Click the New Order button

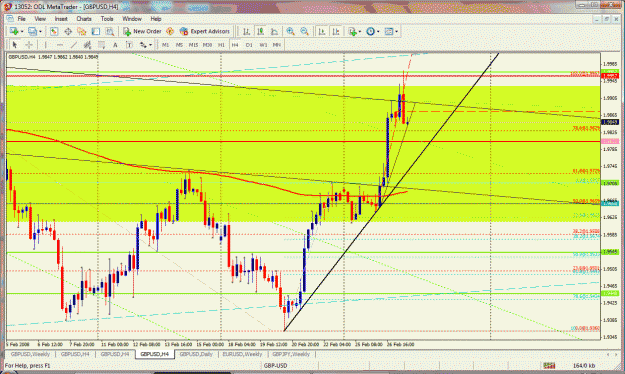pyautogui.click(x=142, y=31)
